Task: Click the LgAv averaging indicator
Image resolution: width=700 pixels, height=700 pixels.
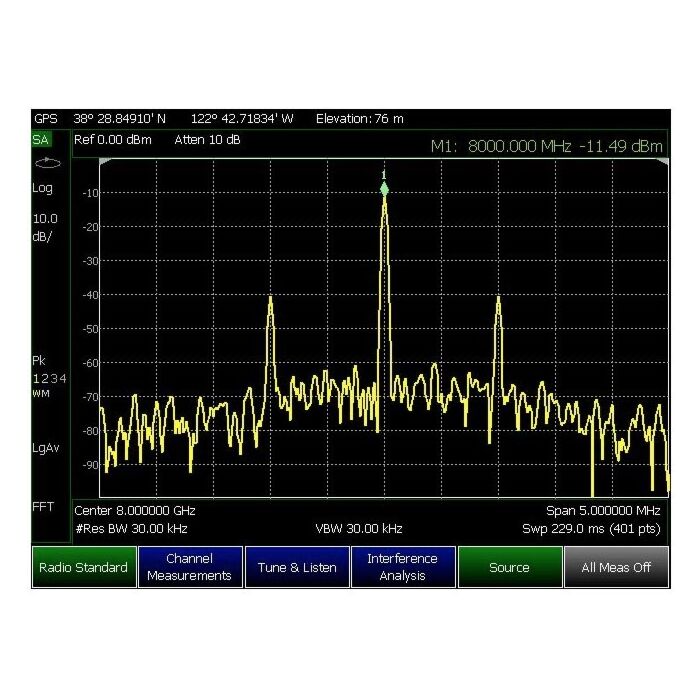Action: point(46,447)
